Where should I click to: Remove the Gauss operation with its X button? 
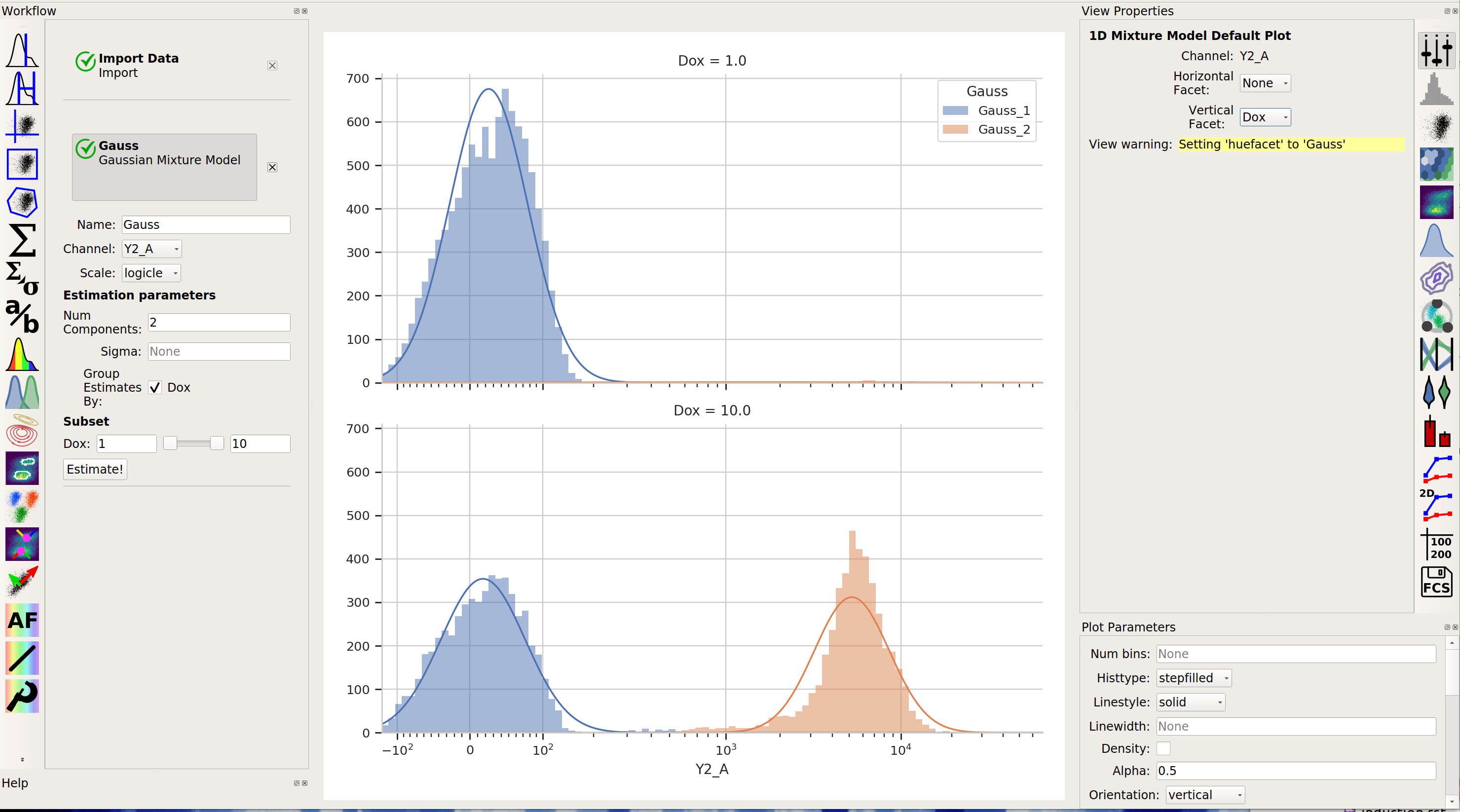point(273,167)
